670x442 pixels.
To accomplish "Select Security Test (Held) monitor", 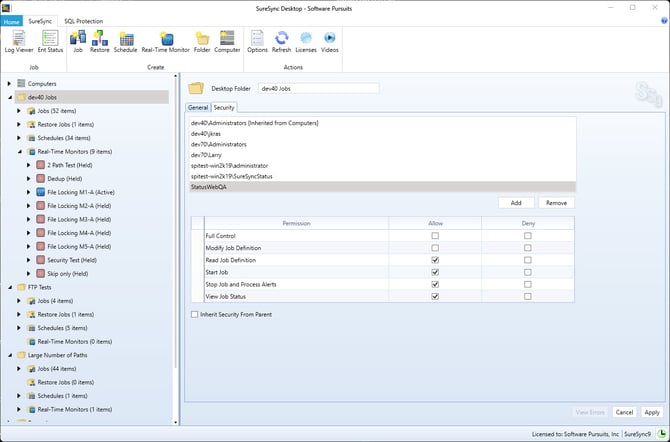I will tap(72, 260).
